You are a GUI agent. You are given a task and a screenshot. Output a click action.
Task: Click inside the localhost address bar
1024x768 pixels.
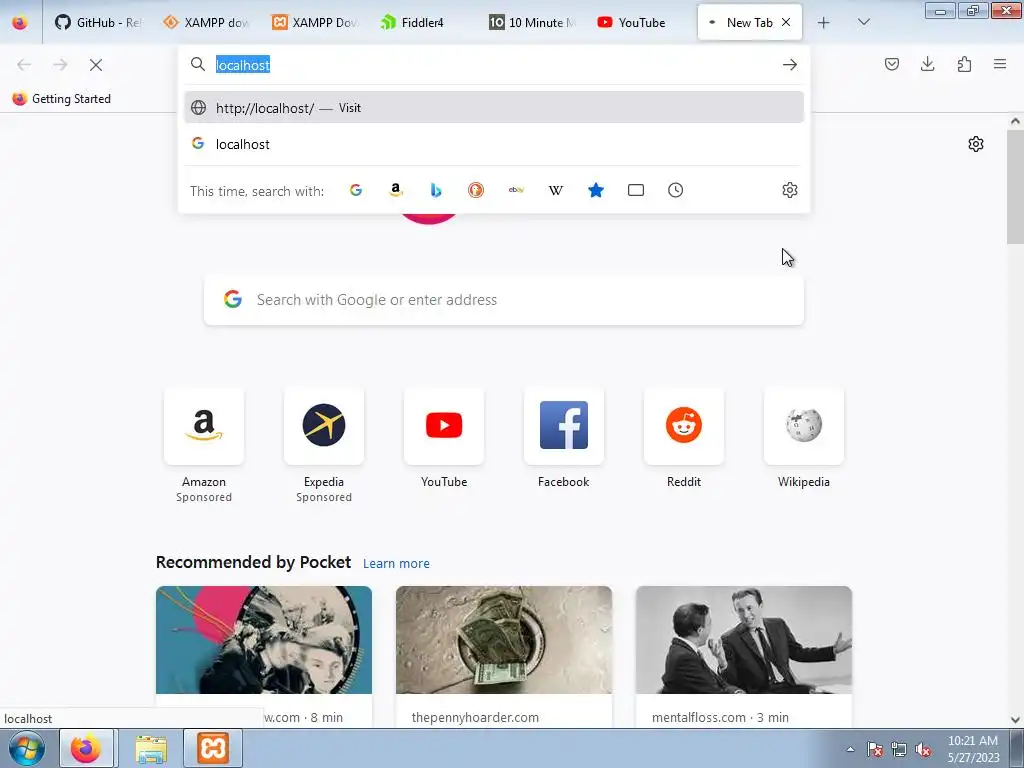496,65
